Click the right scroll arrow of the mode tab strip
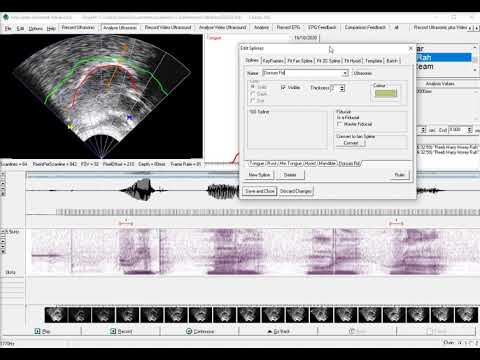480x360 pixels. tap(476, 28)
